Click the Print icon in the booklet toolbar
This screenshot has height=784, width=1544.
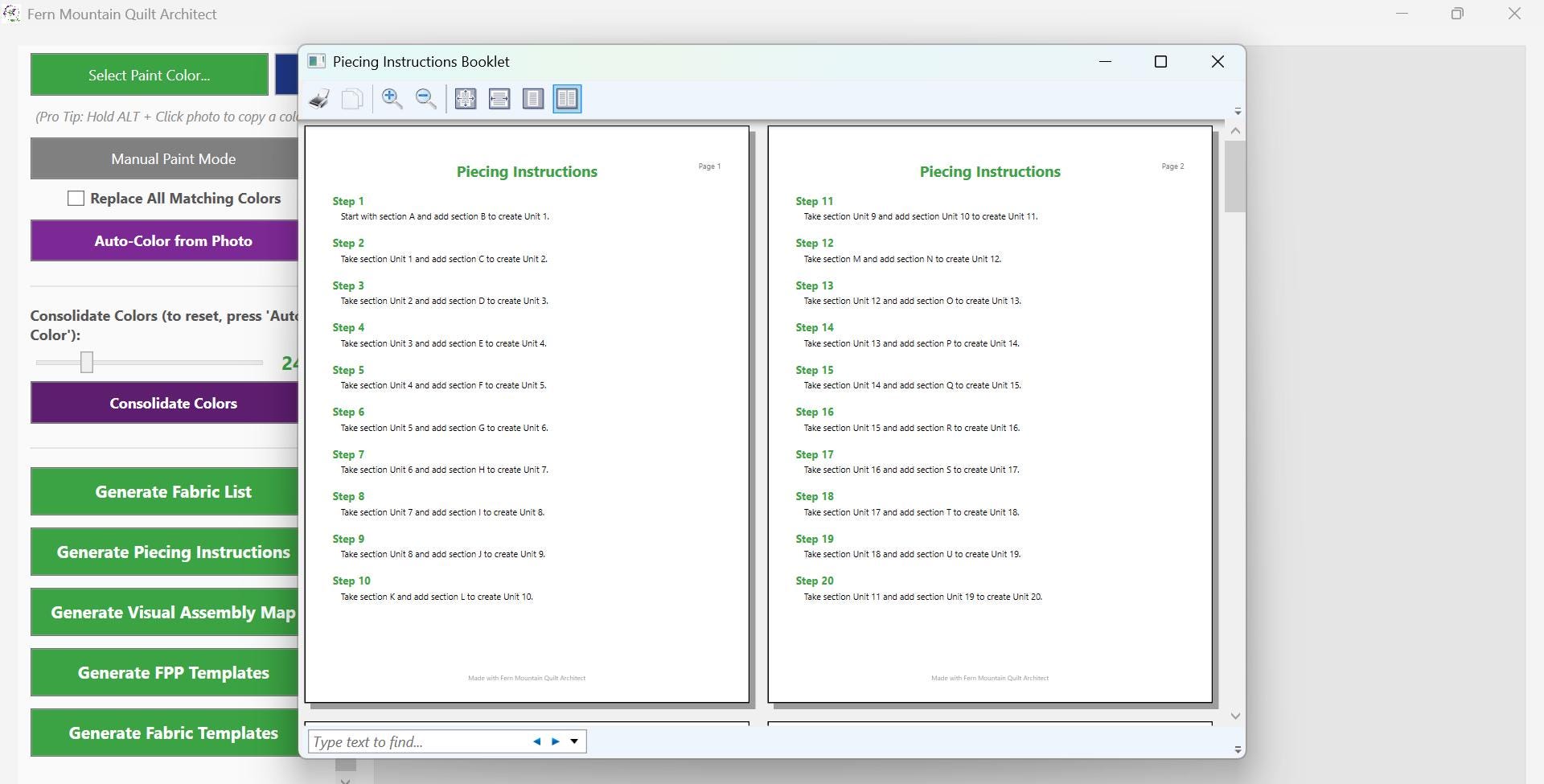[319, 99]
